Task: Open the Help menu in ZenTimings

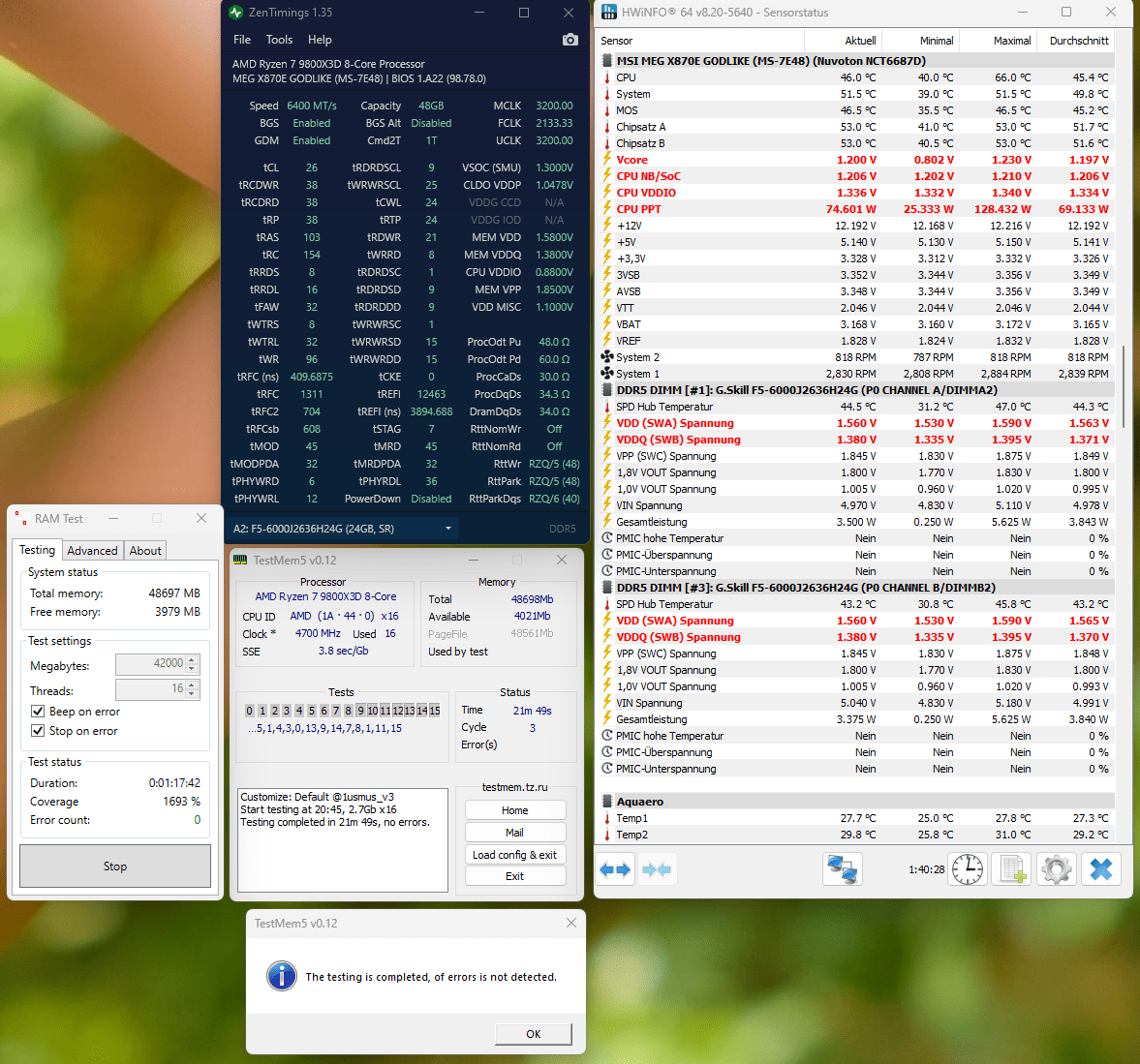Action: (x=320, y=40)
